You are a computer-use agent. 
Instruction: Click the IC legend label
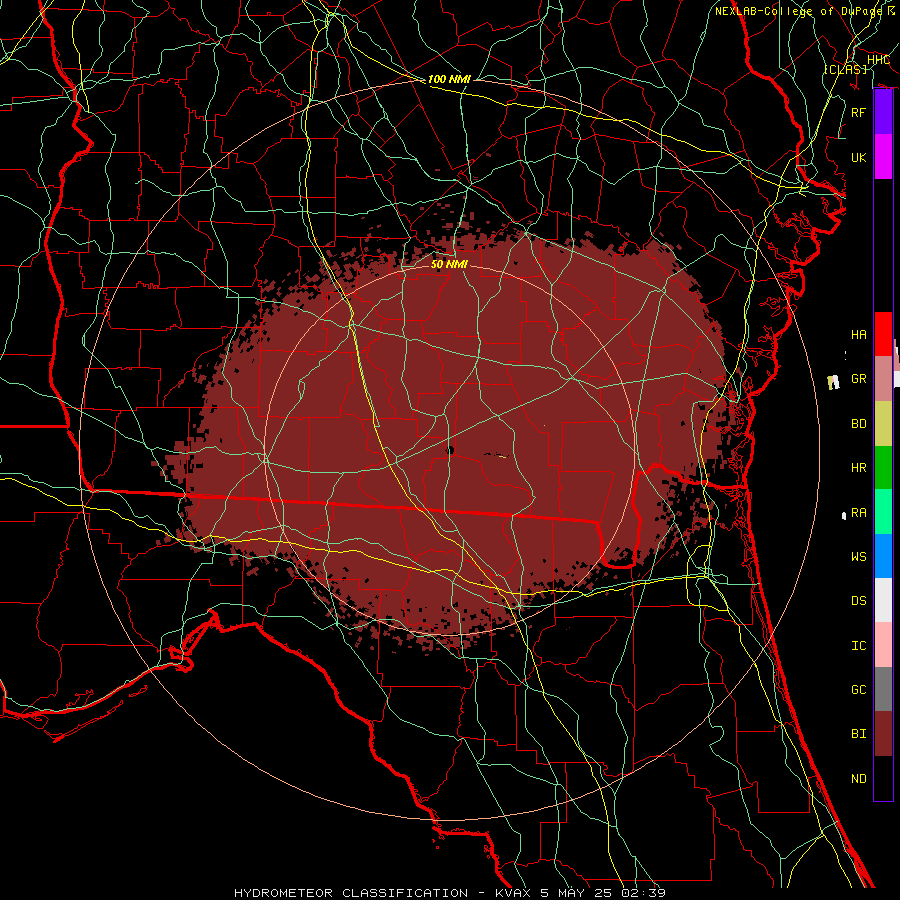pos(858,646)
